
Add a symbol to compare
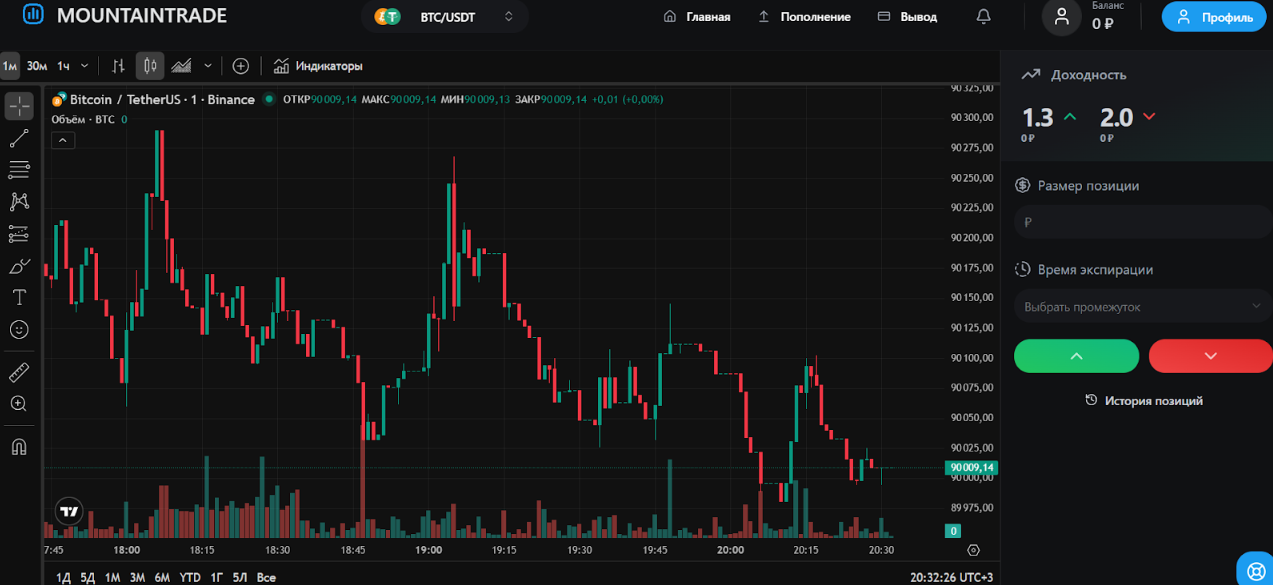pyautogui.click(x=241, y=66)
